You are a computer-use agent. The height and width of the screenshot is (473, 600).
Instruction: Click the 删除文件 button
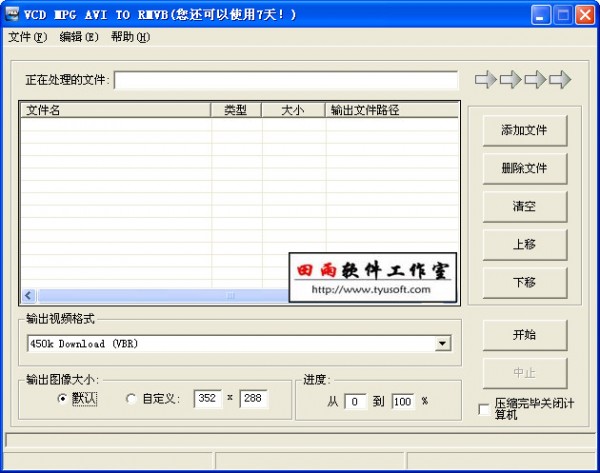pos(525,168)
